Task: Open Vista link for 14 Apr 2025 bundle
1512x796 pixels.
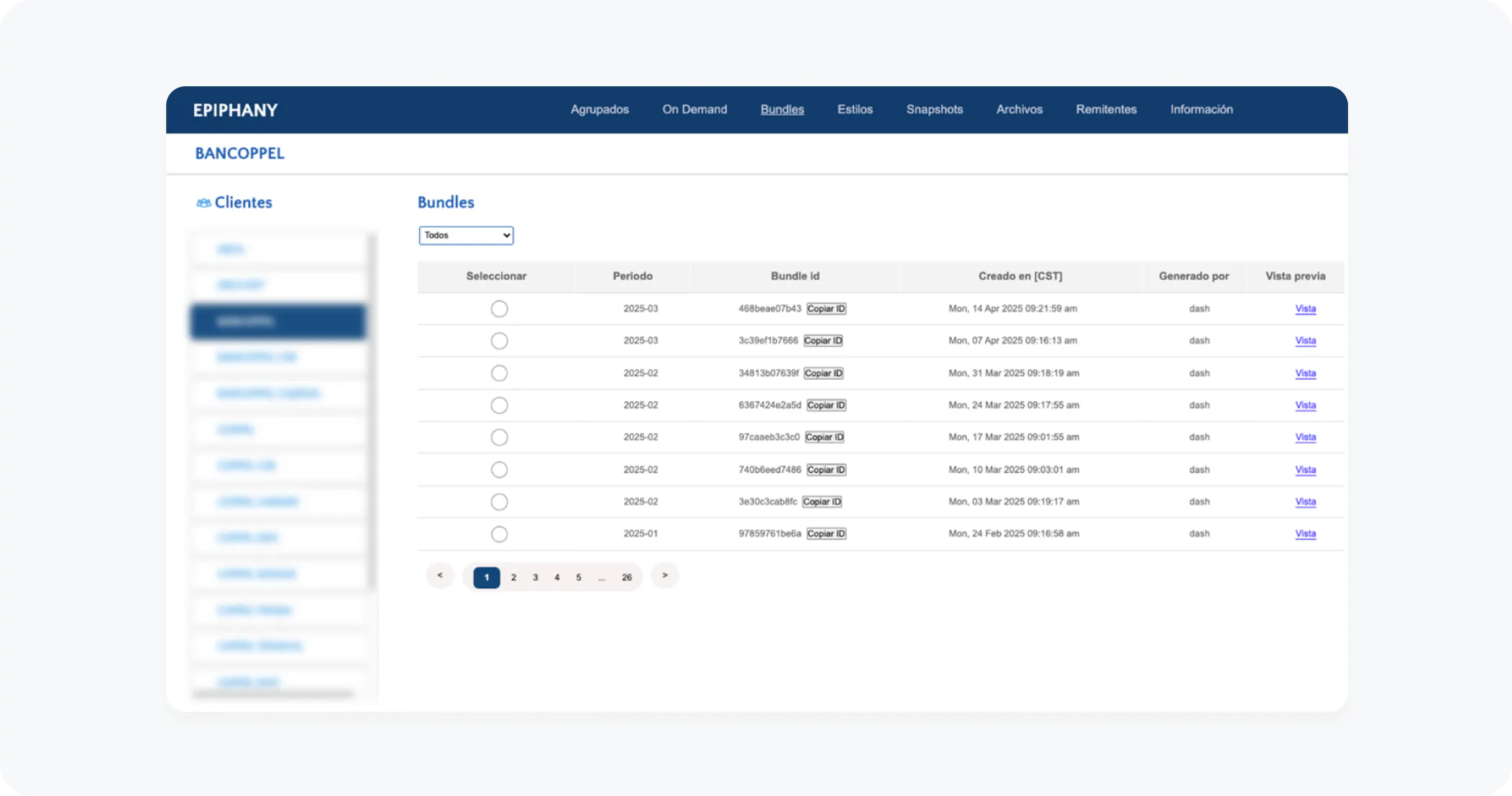Action: click(x=1306, y=308)
